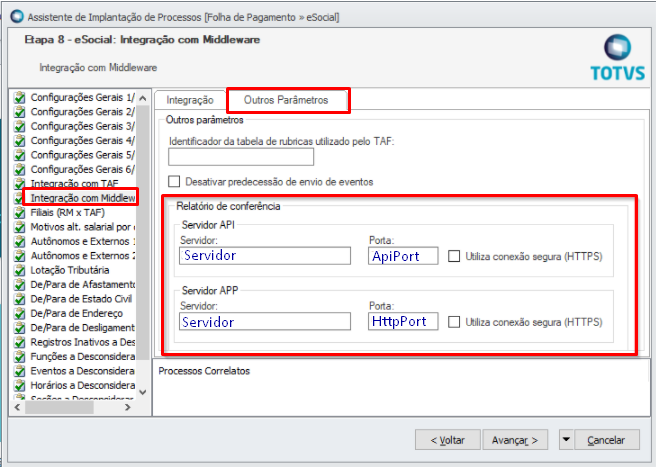Select Autônomos e Externos 1 step
Screen dimensions: 656x467
point(83,241)
